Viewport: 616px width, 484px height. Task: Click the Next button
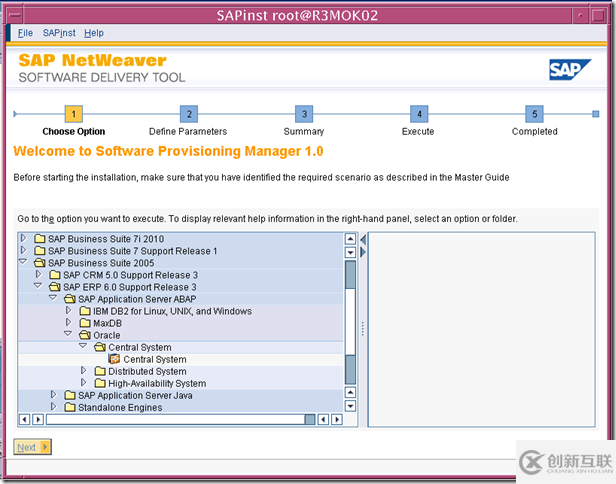coord(33,447)
